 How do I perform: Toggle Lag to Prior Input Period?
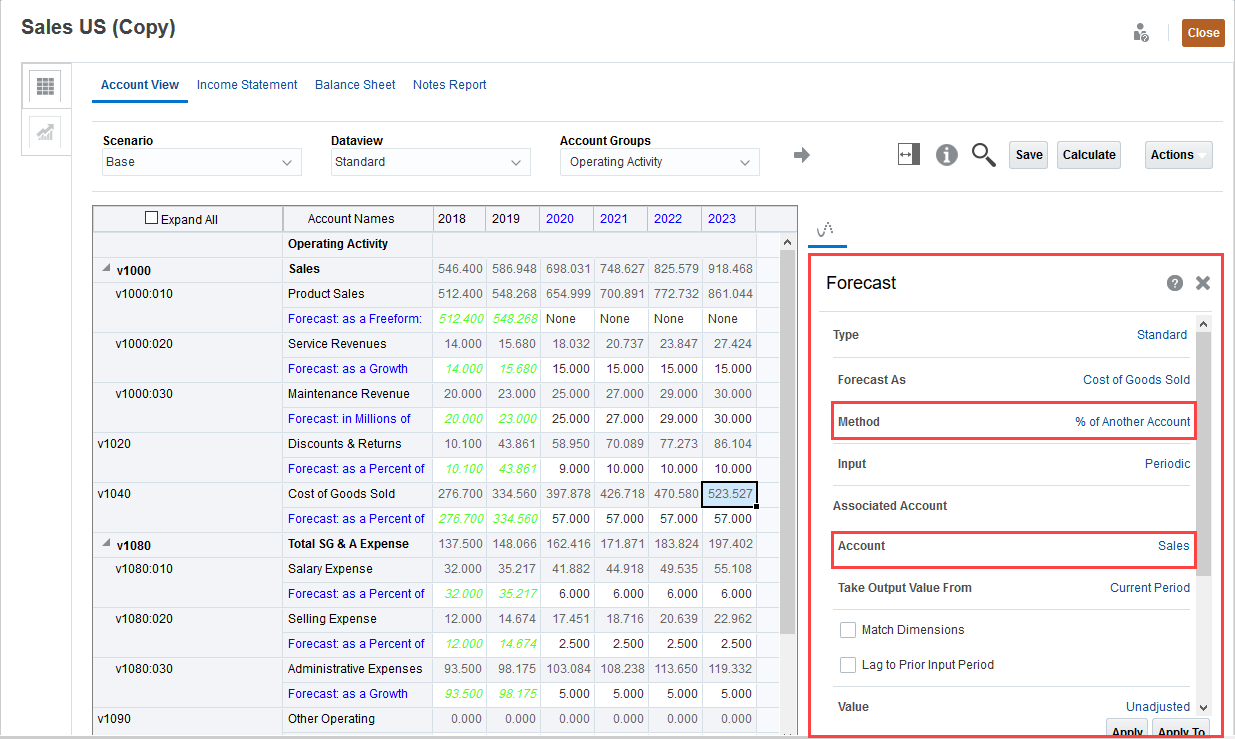pyautogui.click(x=848, y=665)
